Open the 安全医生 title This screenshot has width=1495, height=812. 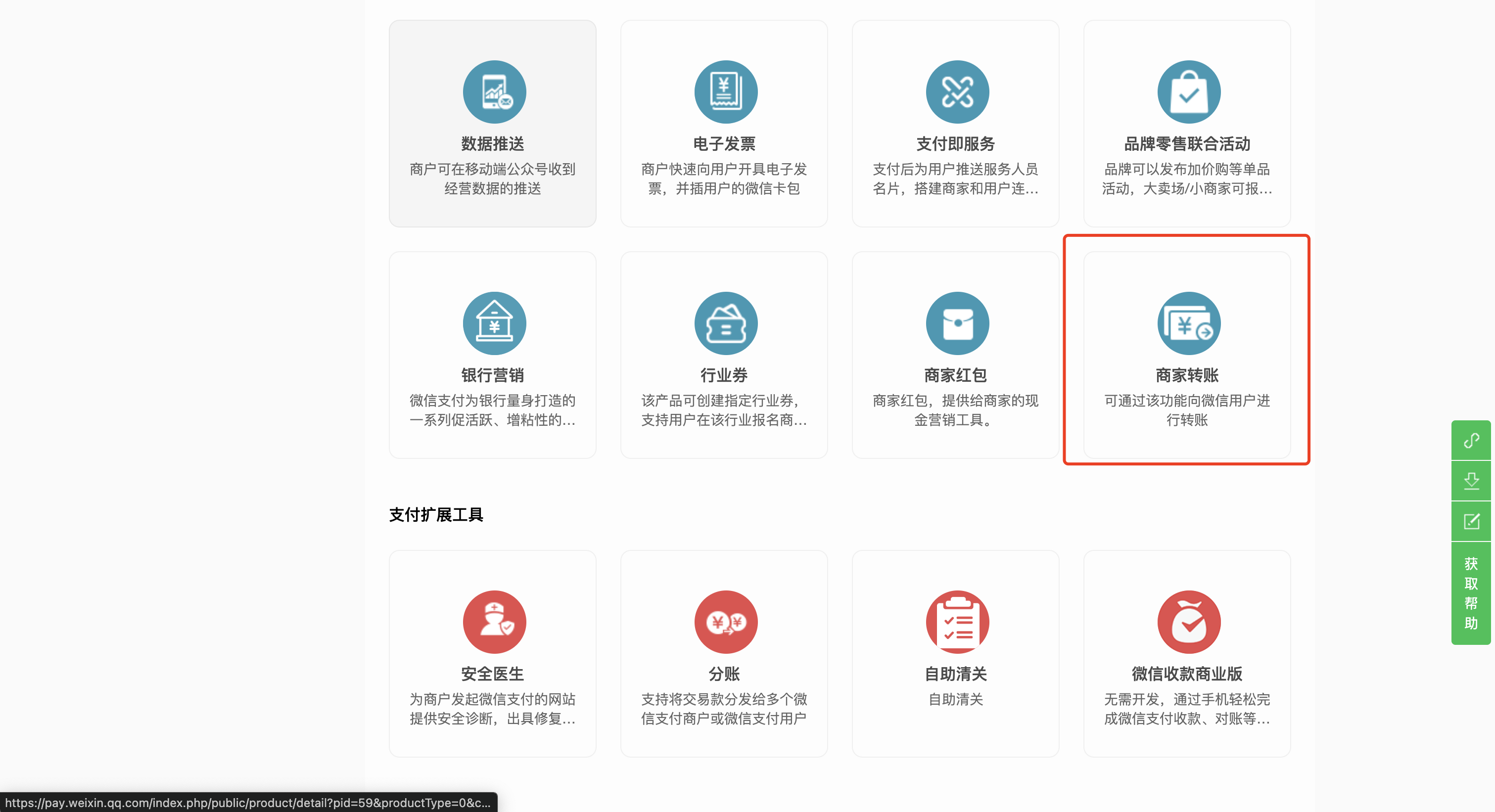[492, 674]
